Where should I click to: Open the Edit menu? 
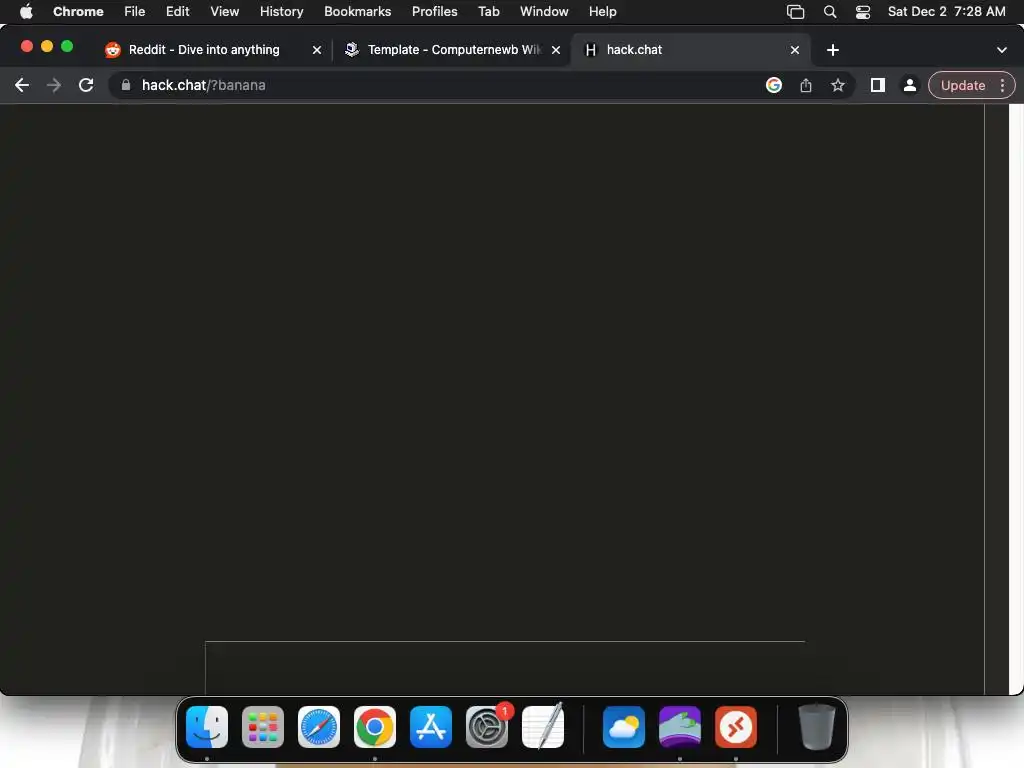tap(178, 12)
